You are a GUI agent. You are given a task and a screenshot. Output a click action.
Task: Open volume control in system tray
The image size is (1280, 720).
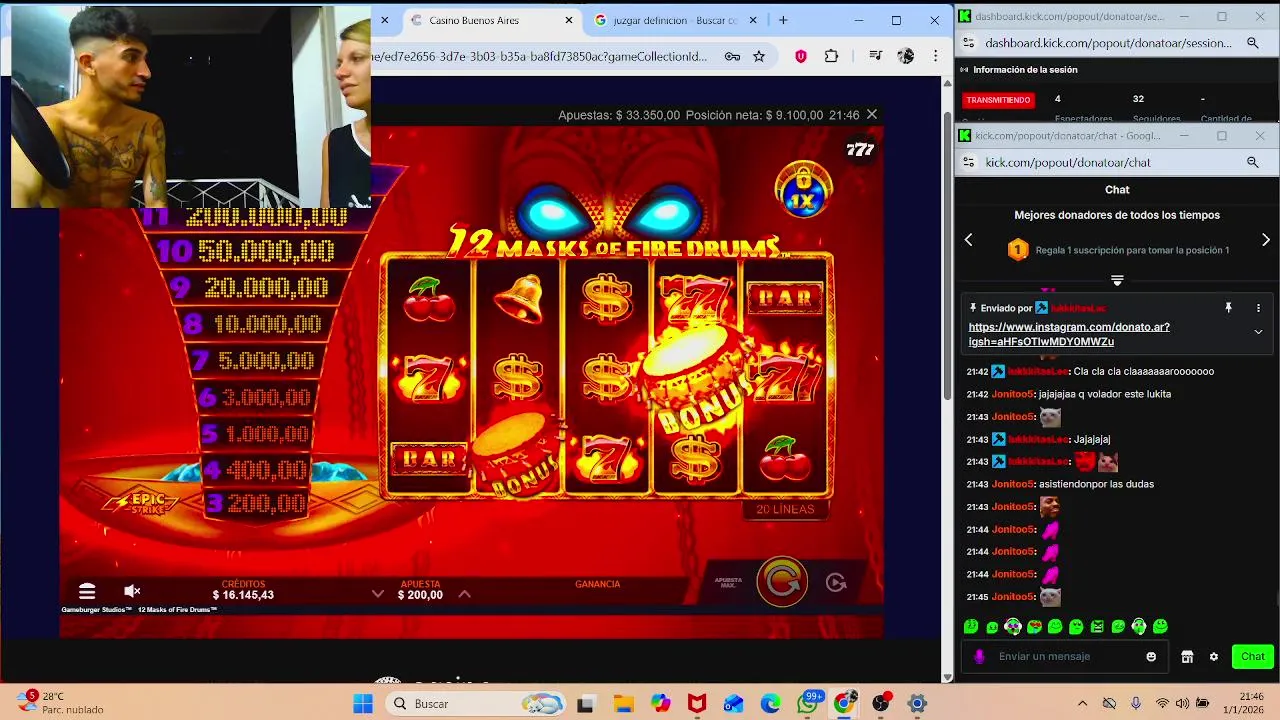[1182, 704]
